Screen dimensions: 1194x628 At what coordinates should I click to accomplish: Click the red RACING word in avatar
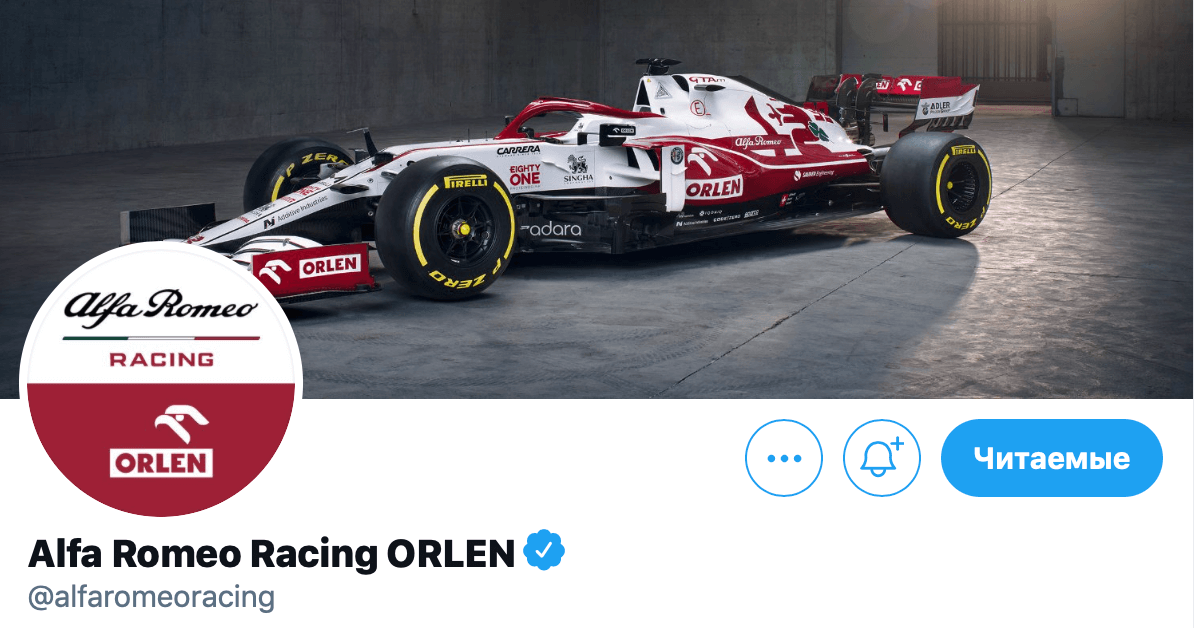click(x=161, y=359)
